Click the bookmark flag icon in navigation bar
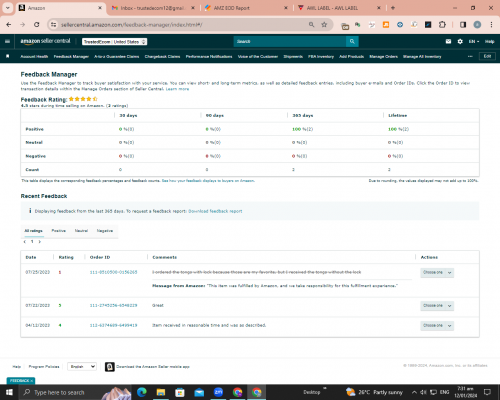500x400 pixels. click(7, 56)
